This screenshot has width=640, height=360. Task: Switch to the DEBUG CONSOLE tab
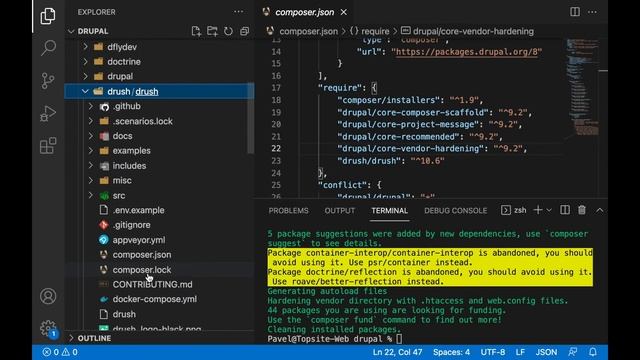456,211
